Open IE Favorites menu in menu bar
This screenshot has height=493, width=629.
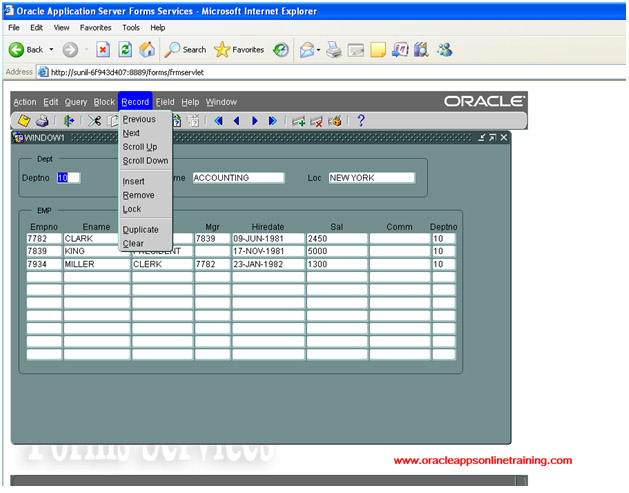coord(95,27)
